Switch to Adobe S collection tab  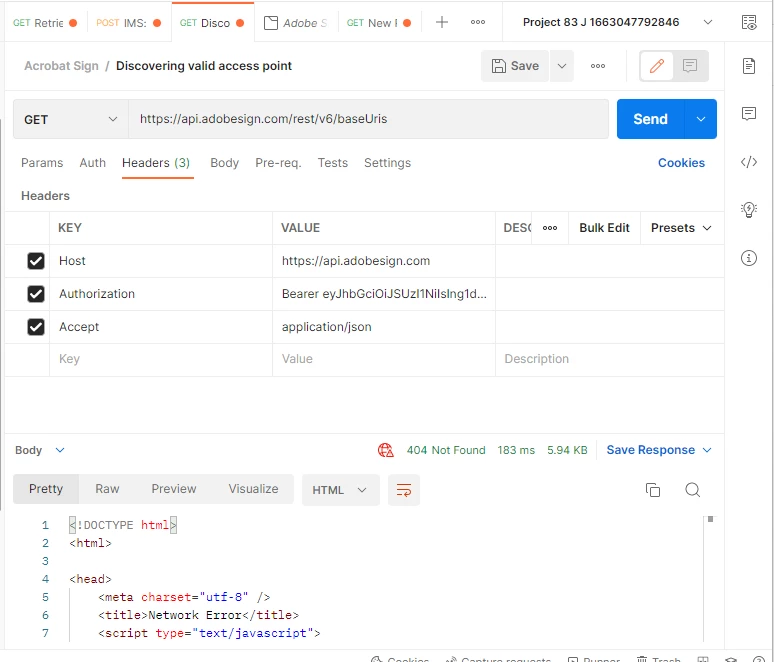[296, 23]
